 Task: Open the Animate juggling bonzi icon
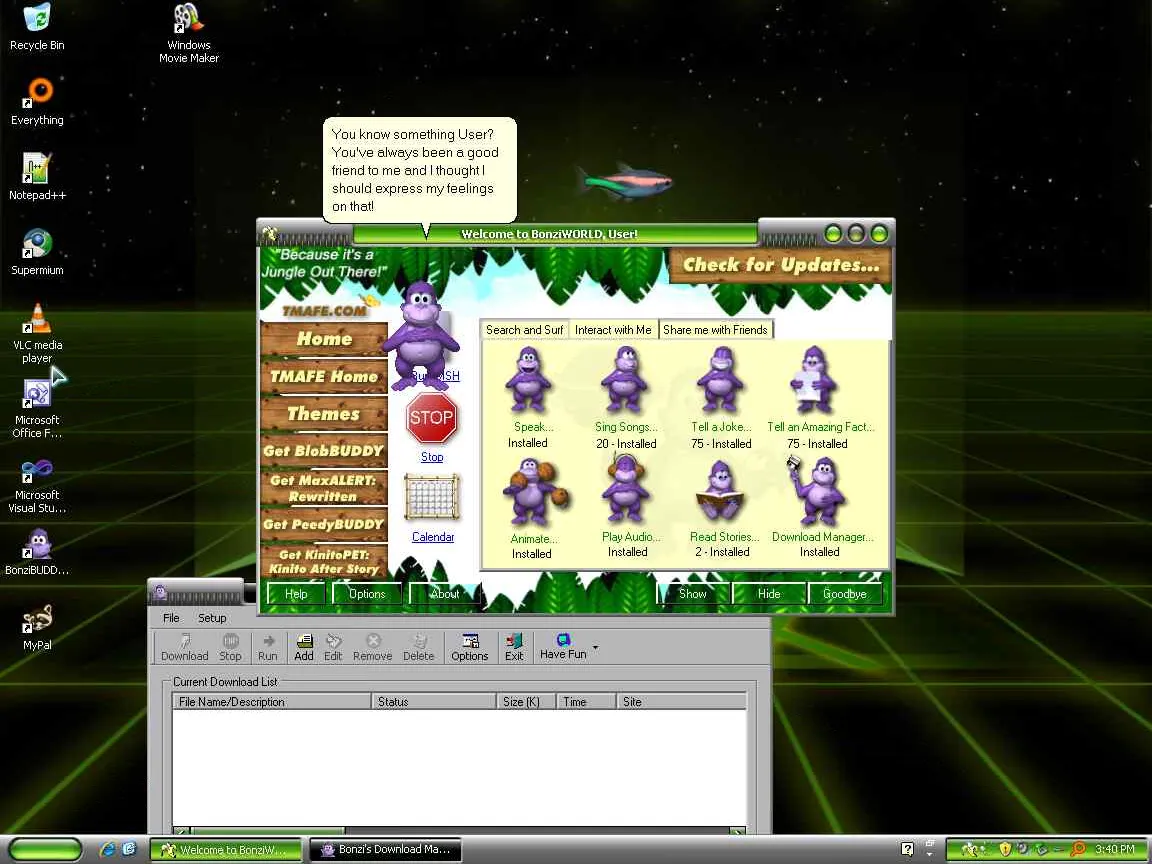[x=536, y=491]
